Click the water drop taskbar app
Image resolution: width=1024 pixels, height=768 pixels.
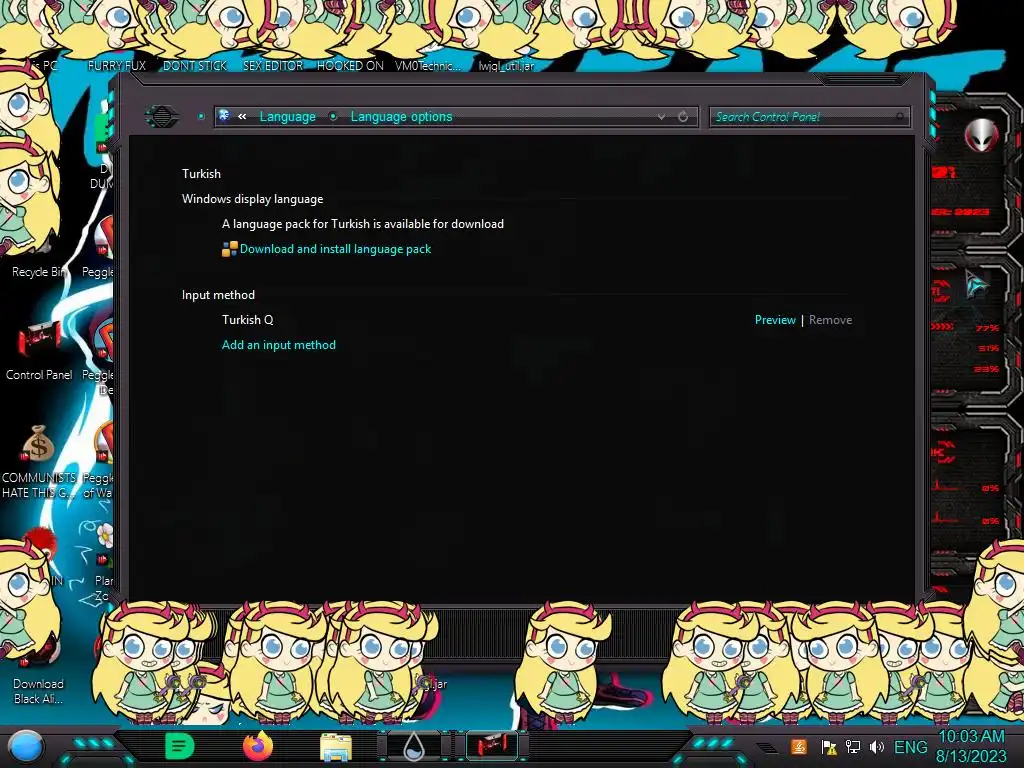pyautogui.click(x=414, y=747)
